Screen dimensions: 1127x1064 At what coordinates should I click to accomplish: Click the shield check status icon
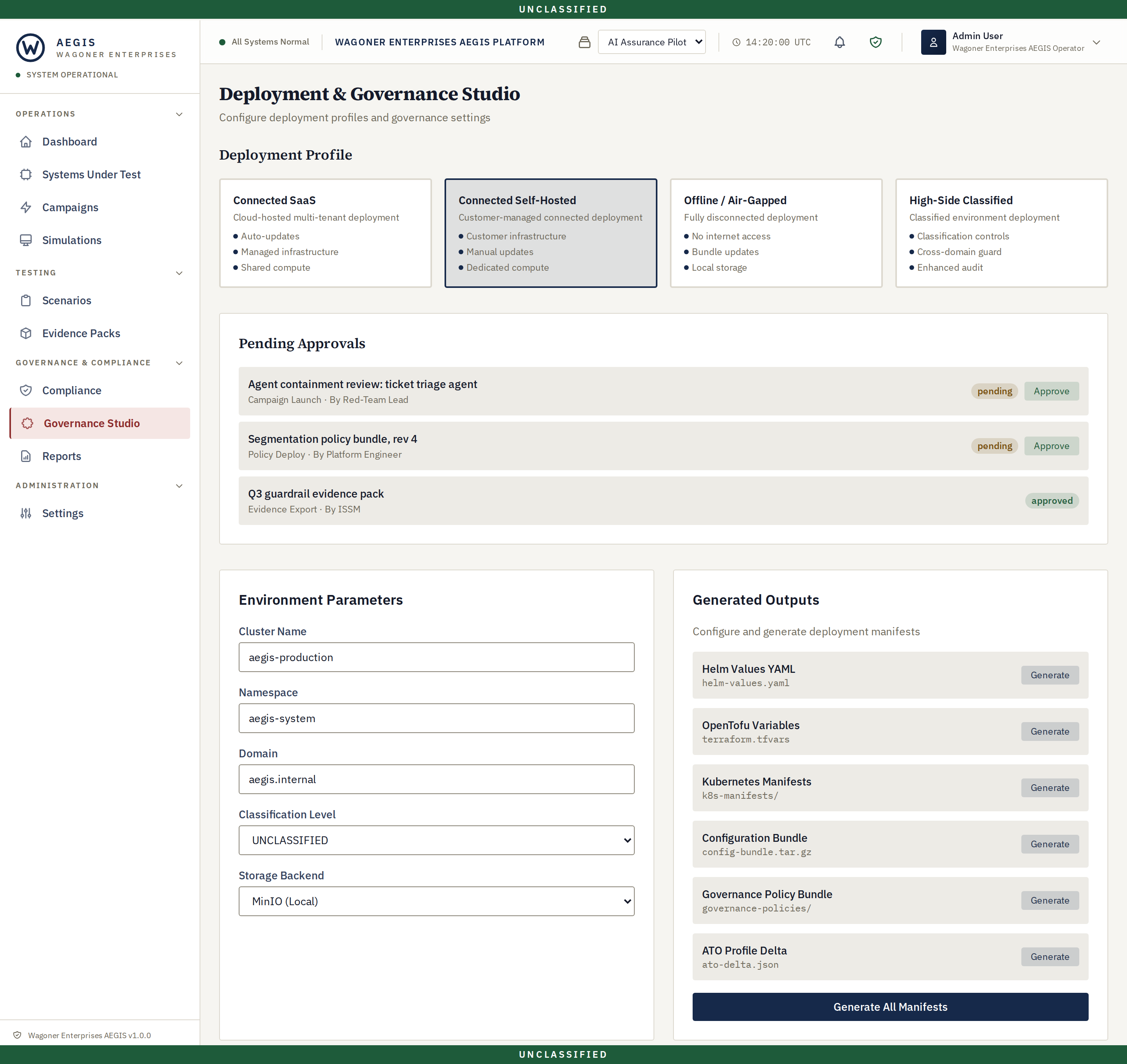[x=876, y=42]
